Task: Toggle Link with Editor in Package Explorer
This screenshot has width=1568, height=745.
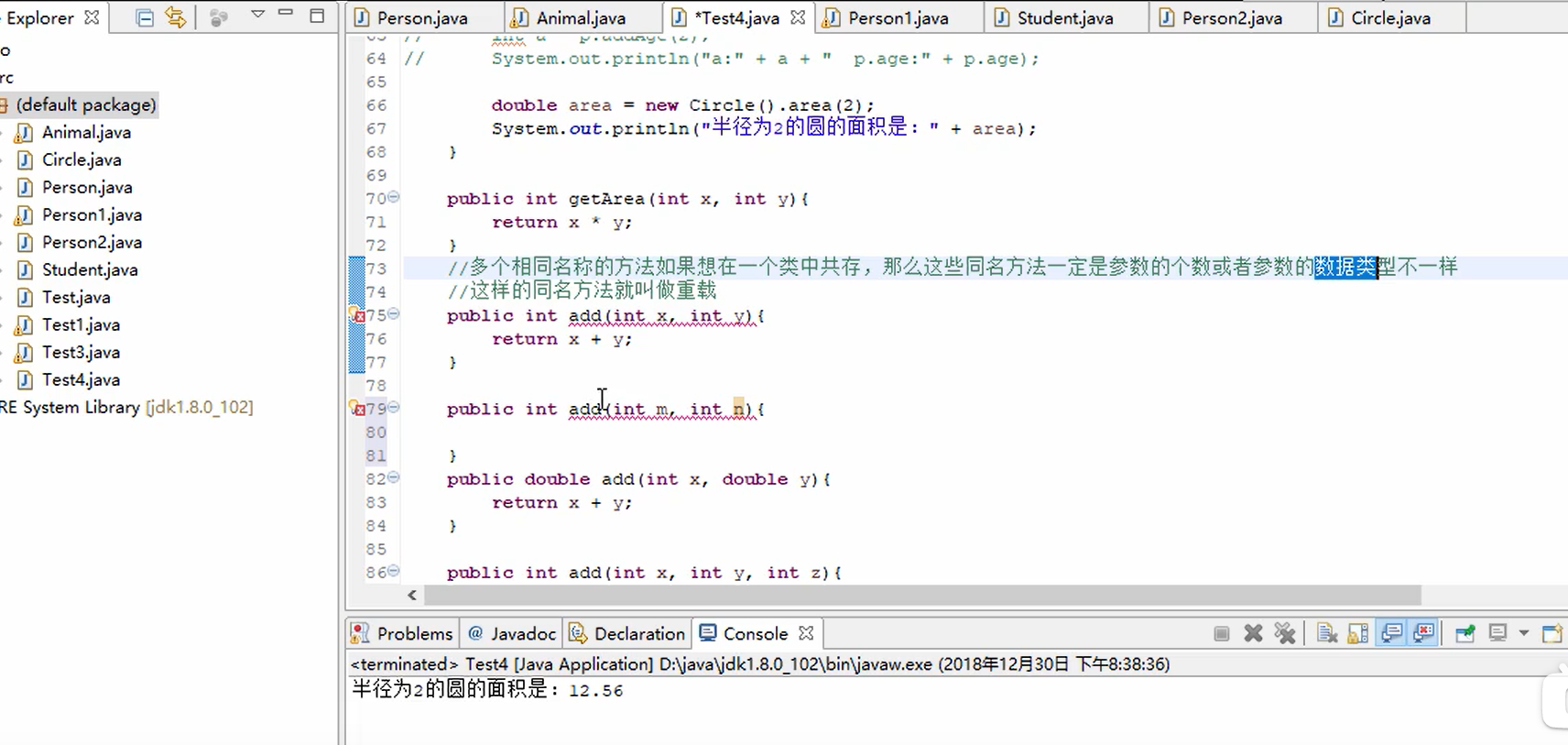Action: 175,17
